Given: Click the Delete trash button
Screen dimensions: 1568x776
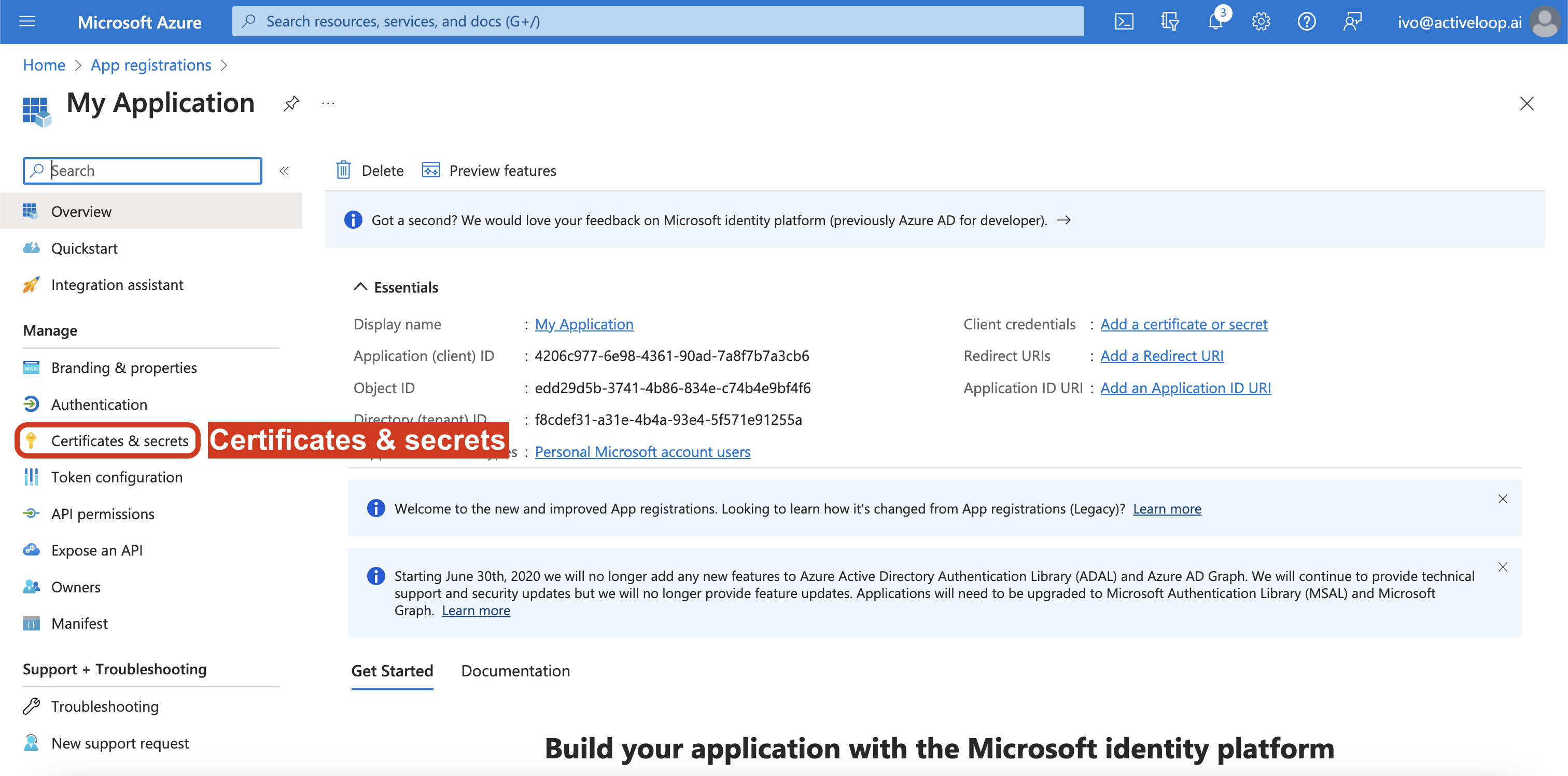Looking at the screenshot, I should pos(370,171).
